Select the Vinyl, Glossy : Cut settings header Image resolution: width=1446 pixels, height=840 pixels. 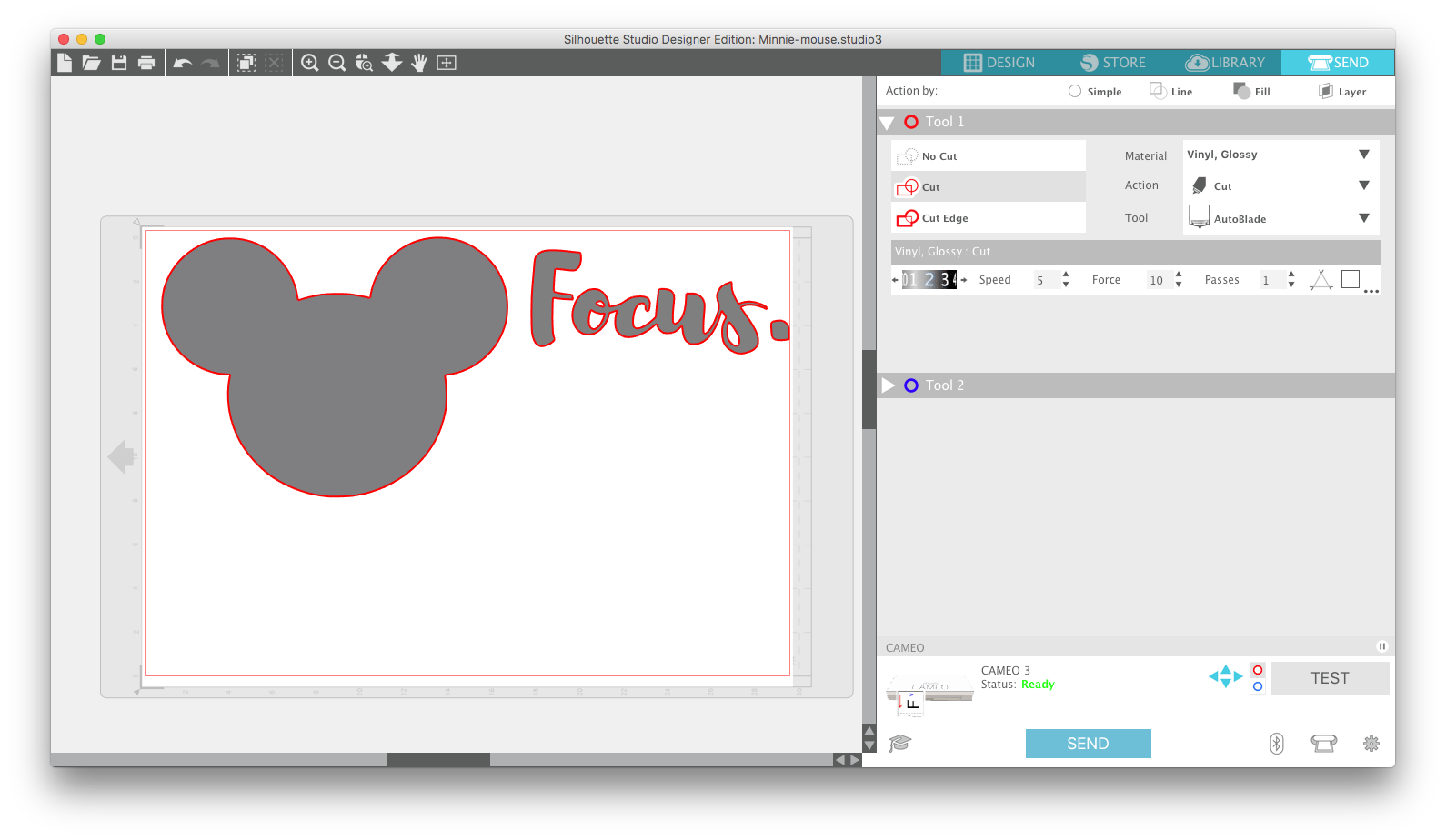1135,252
